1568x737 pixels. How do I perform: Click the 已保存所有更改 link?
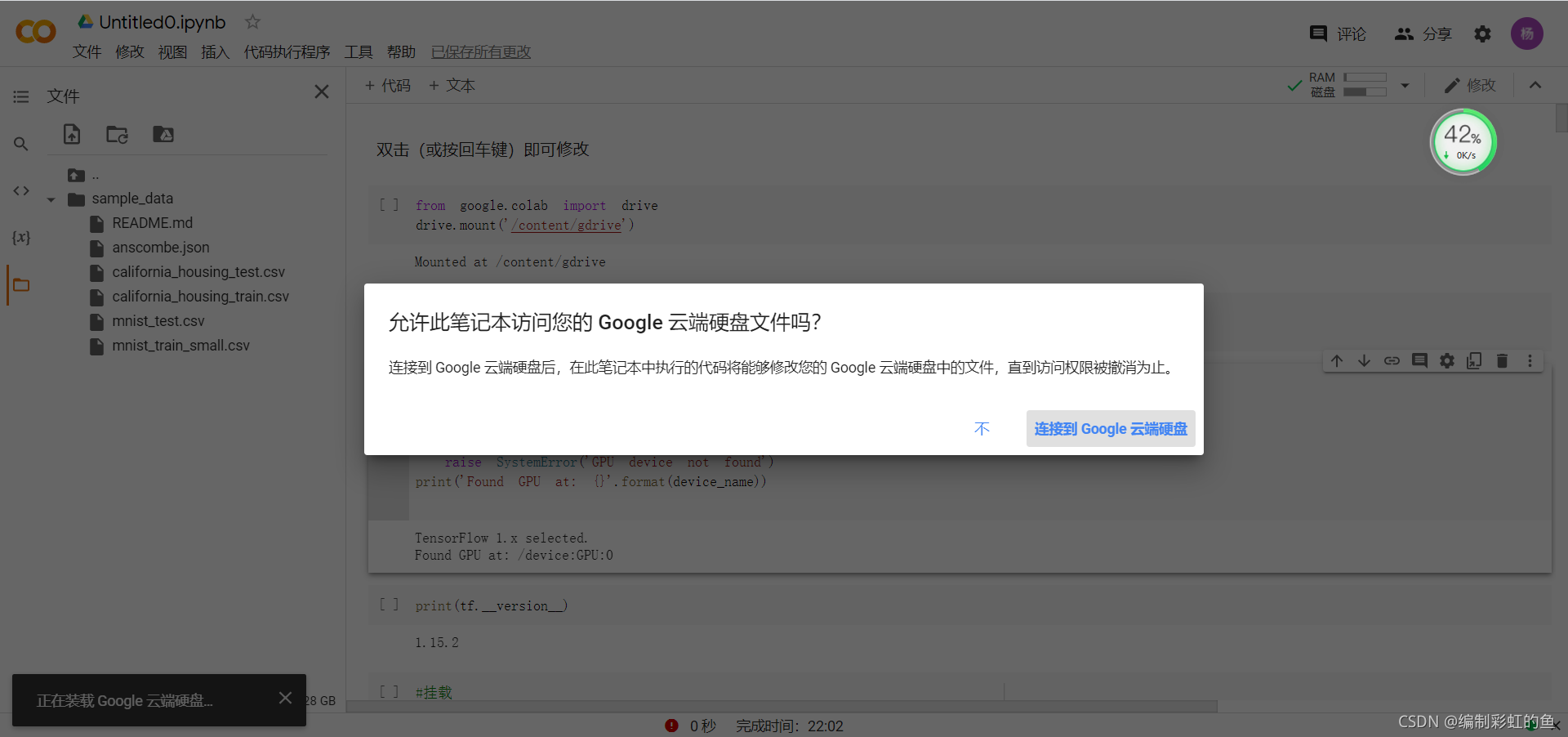pos(481,52)
